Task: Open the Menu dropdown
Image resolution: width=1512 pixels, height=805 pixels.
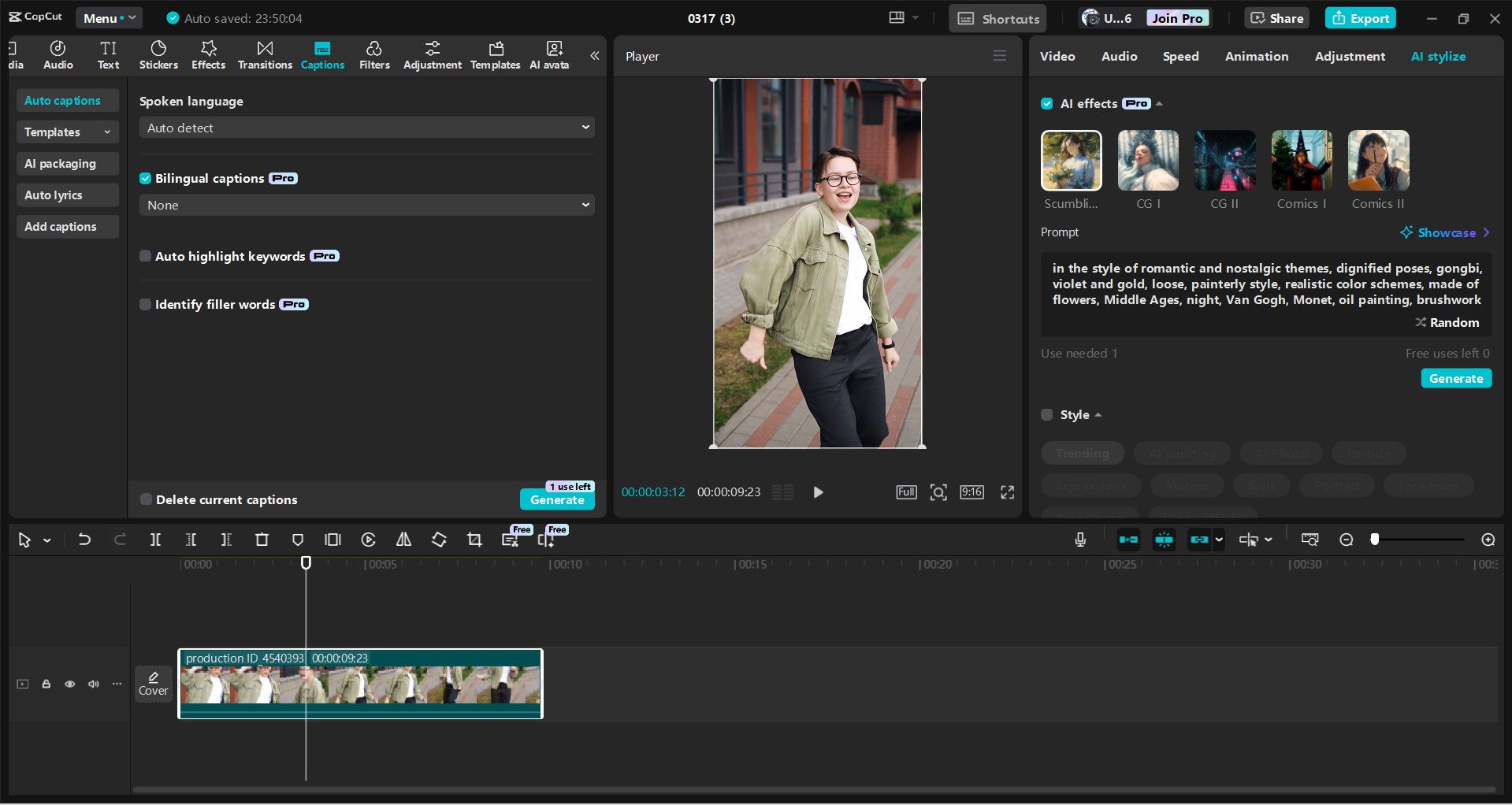Action: (x=109, y=18)
